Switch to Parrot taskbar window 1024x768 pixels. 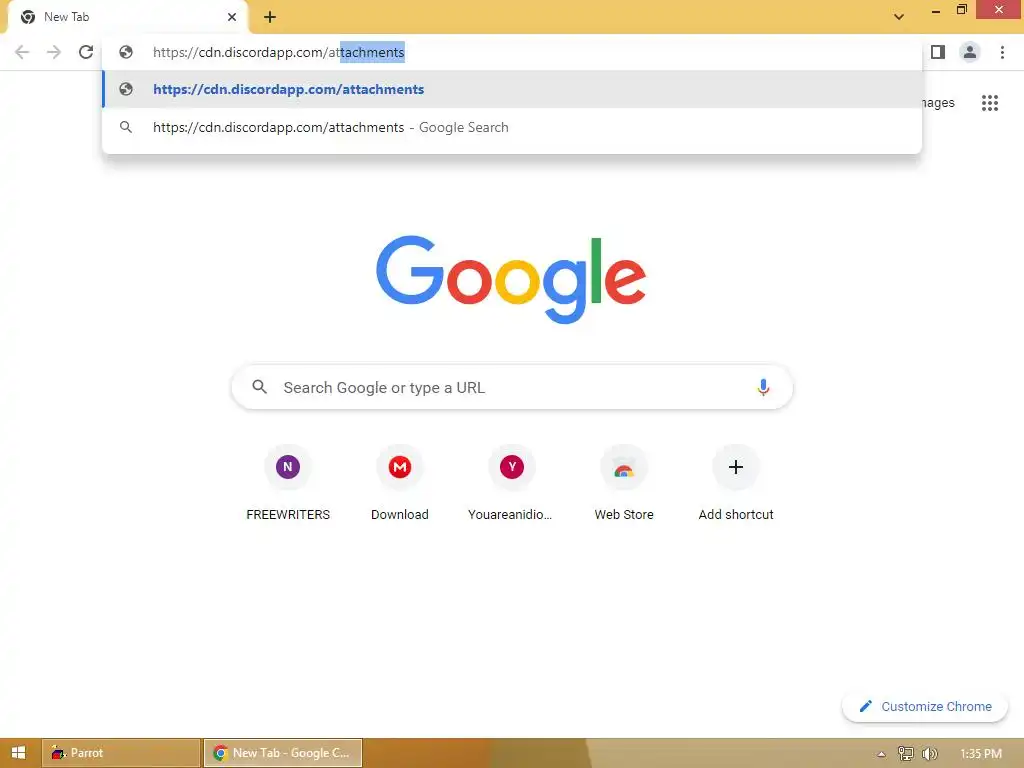[x=121, y=753]
